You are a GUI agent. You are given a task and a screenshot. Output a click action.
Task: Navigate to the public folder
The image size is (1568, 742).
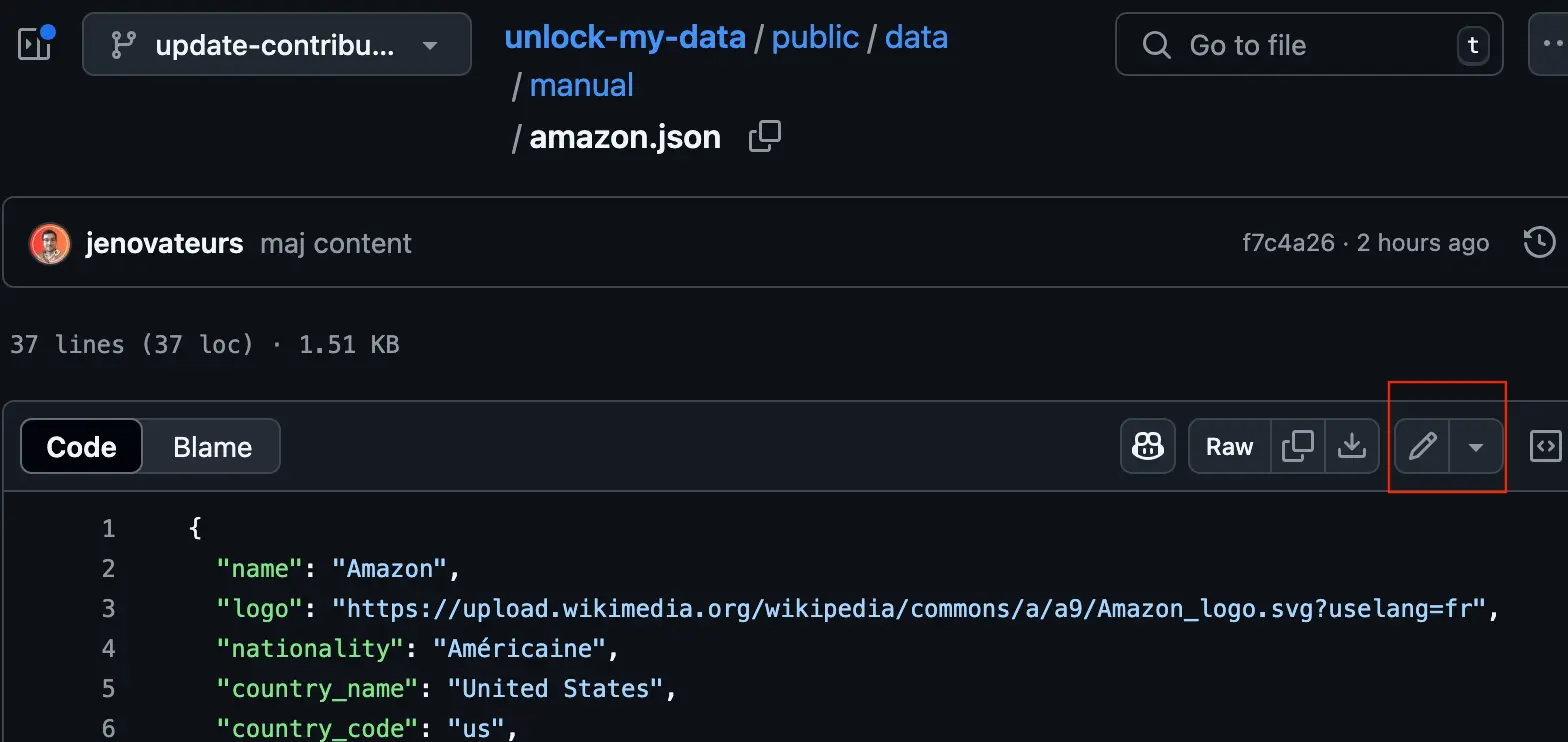815,38
